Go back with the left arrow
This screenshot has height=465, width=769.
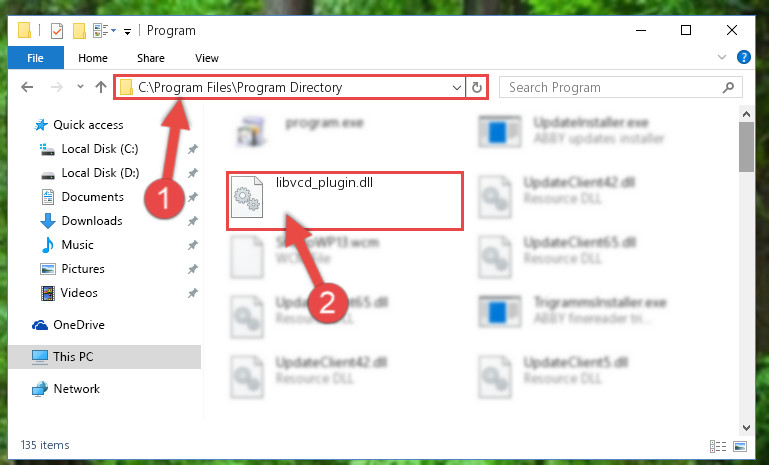27,87
